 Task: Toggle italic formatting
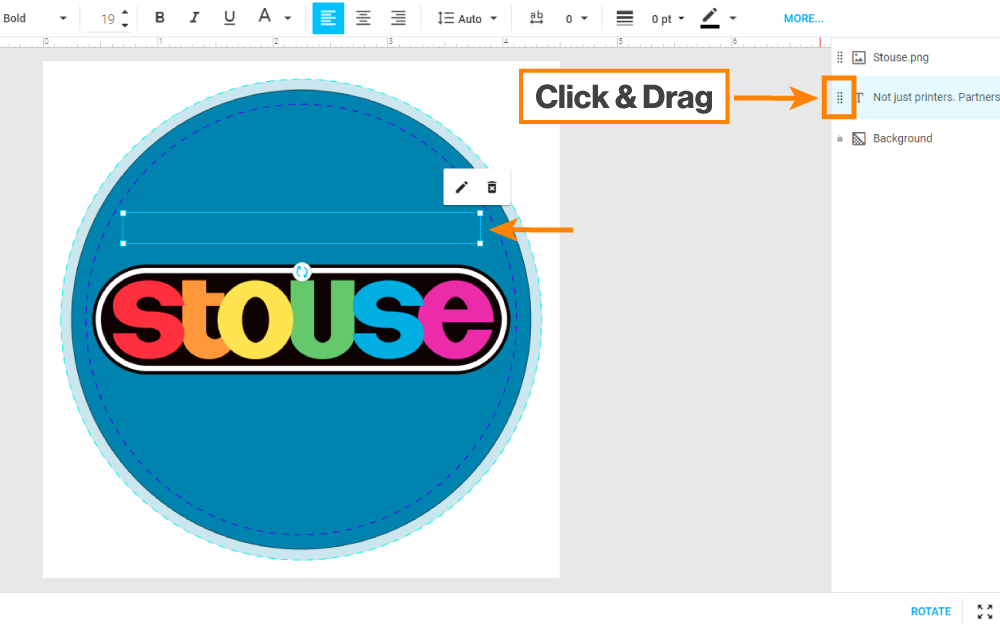tap(195, 18)
